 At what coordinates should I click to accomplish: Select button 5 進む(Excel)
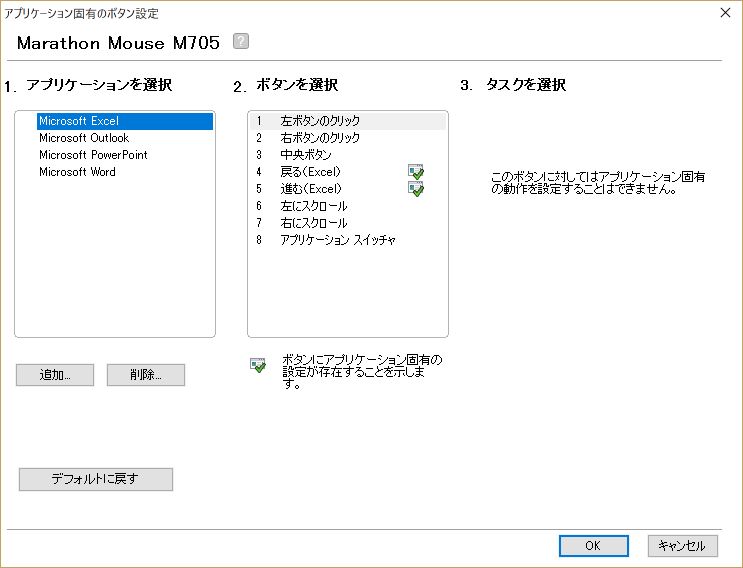point(348,189)
